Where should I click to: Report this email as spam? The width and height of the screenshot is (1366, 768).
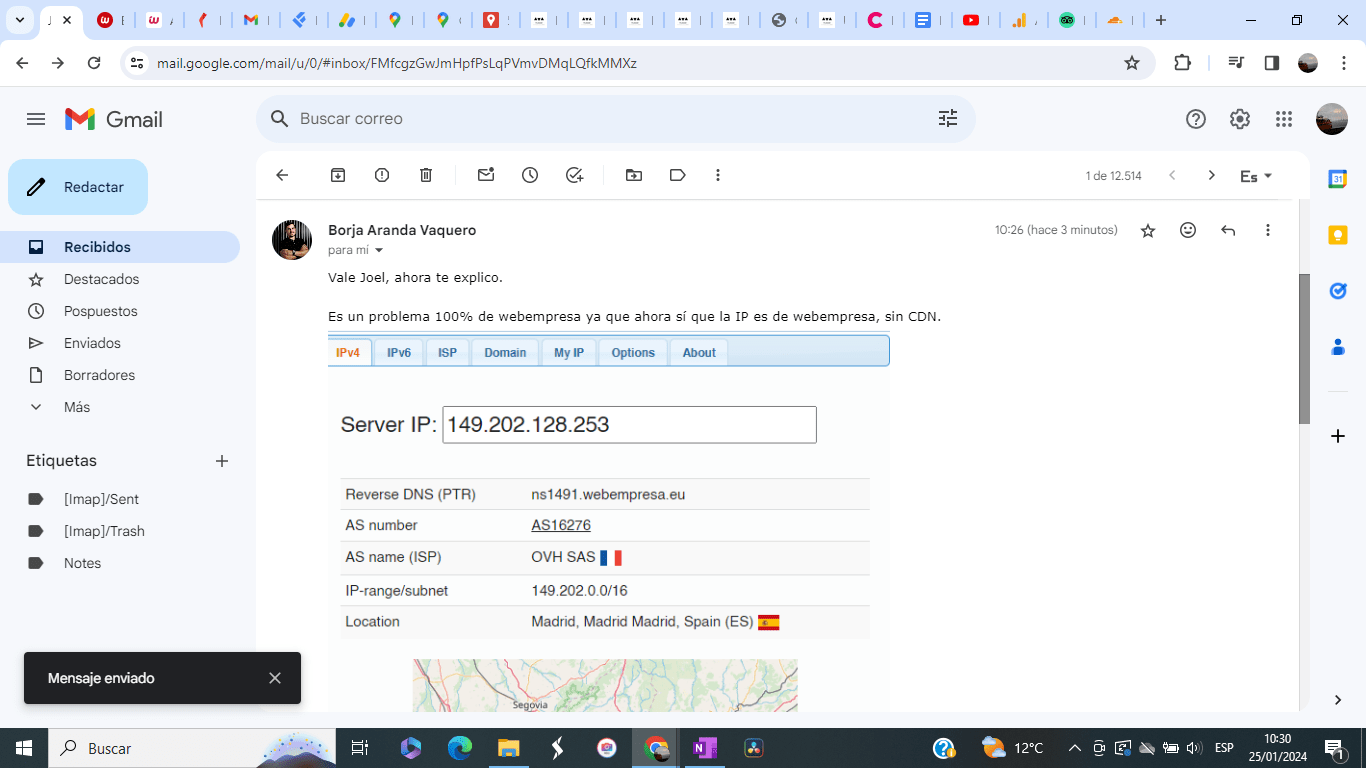pyautogui.click(x=382, y=175)
